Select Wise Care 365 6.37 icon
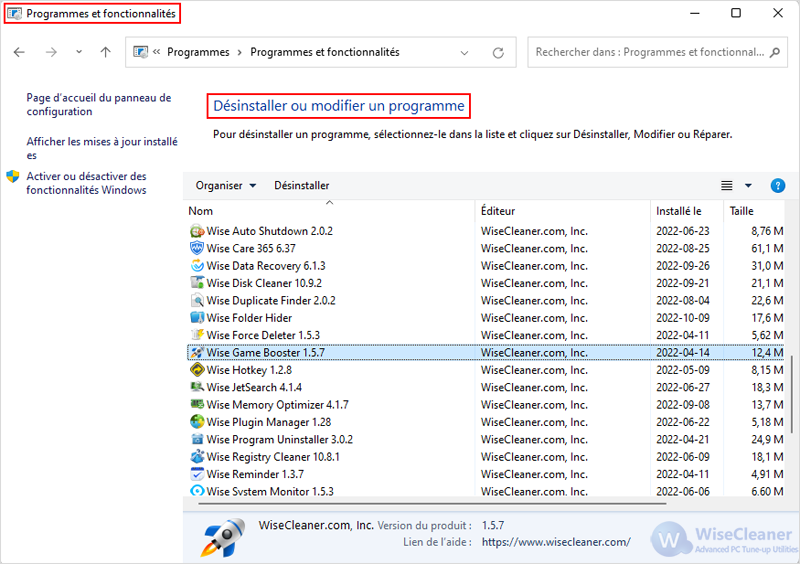This screenshot has width=800, height=564. pyautogui.click(x=197, y=249)
